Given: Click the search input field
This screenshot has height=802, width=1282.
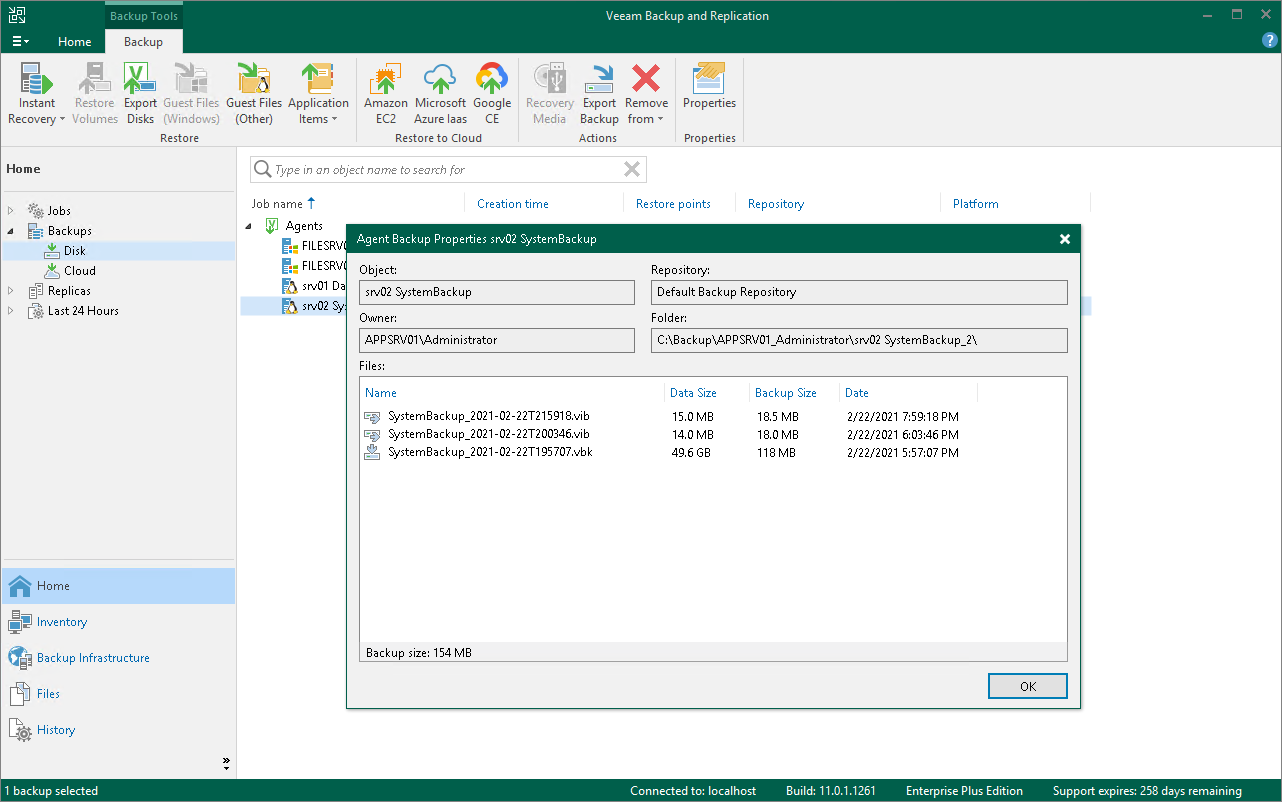Looking at the screenshot, I should (448, 170).
